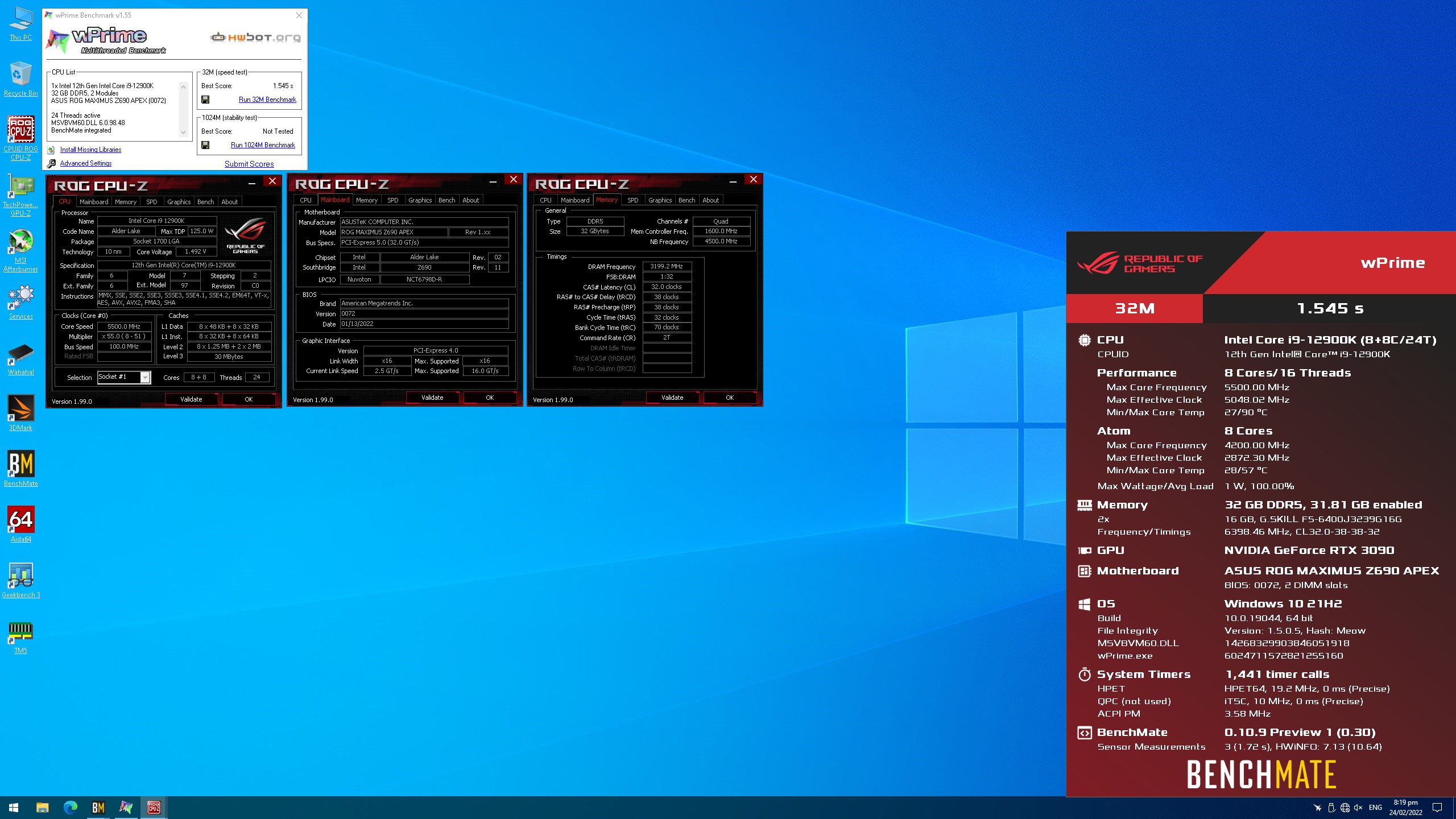This screenshot has width=1456, height=819.
Task: Open TM5 desktop shortcut
Action: click(20, 636)
